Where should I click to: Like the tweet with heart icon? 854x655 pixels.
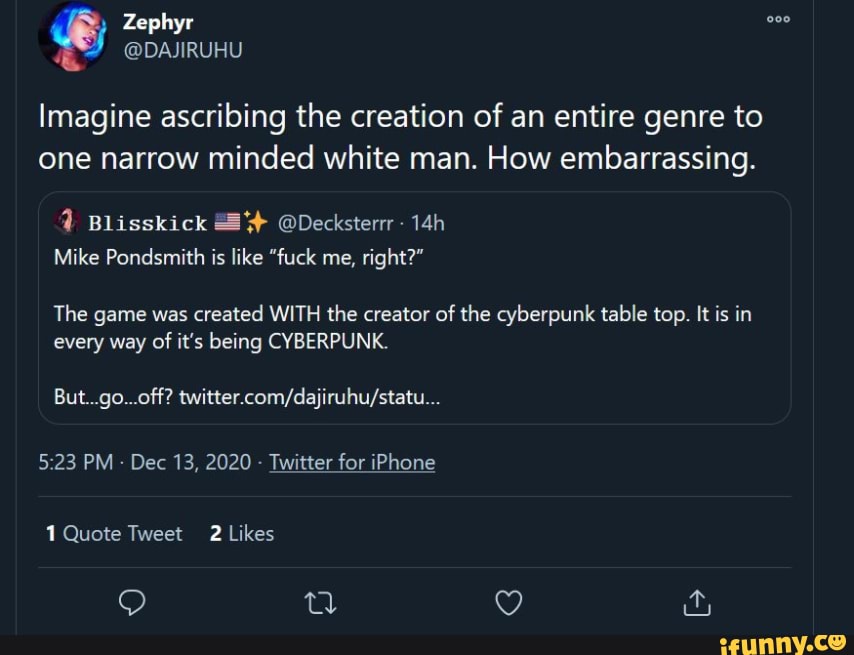[509, 602]
